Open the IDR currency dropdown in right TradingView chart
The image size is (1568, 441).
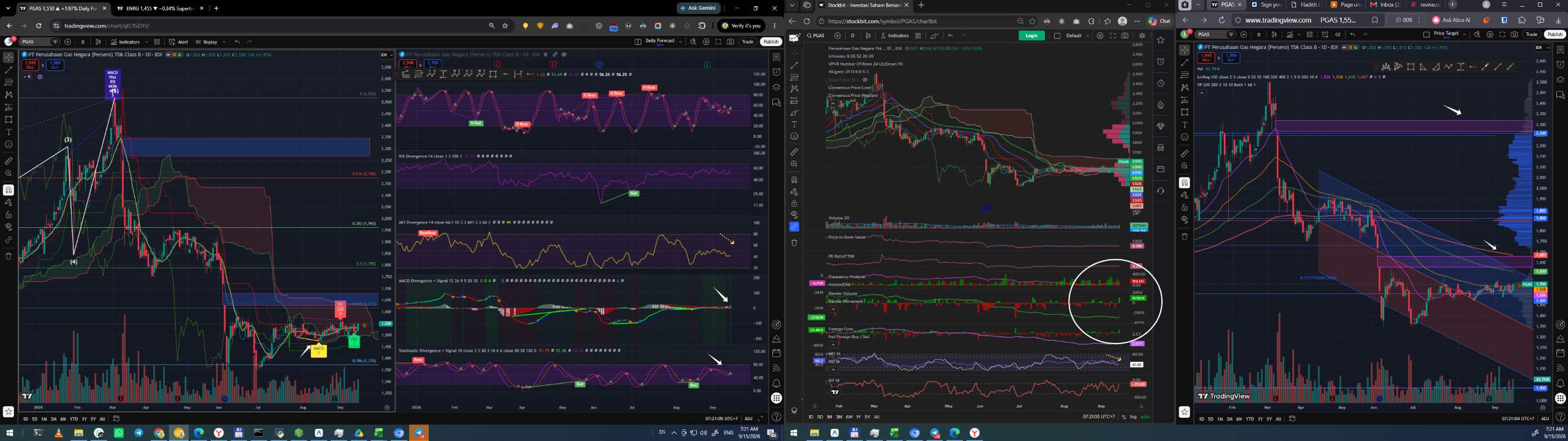[1542, 48]
